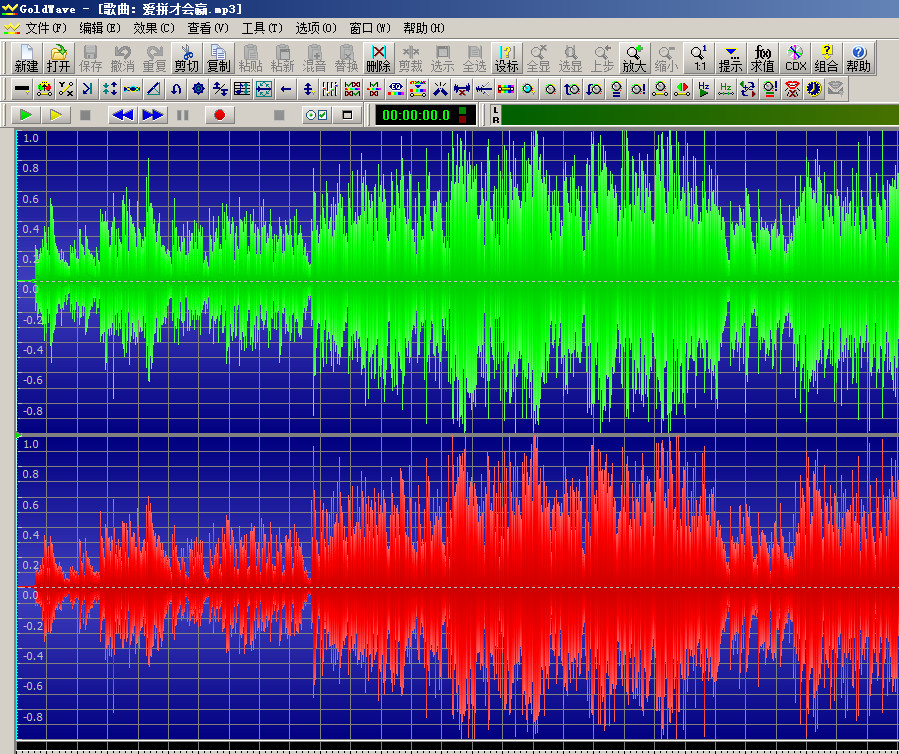Copy selection with the 复制 button
The width and height of the screenshot is (899, 754).
[x=218, y=58]
